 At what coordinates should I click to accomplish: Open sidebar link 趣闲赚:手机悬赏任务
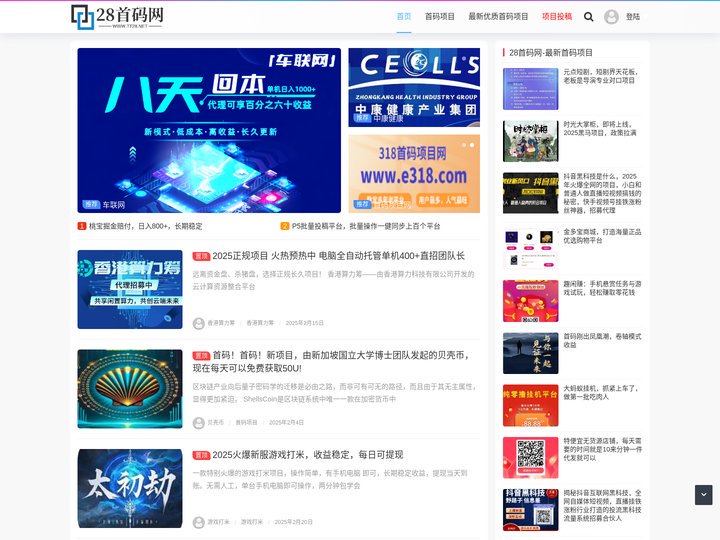[602, 288]
